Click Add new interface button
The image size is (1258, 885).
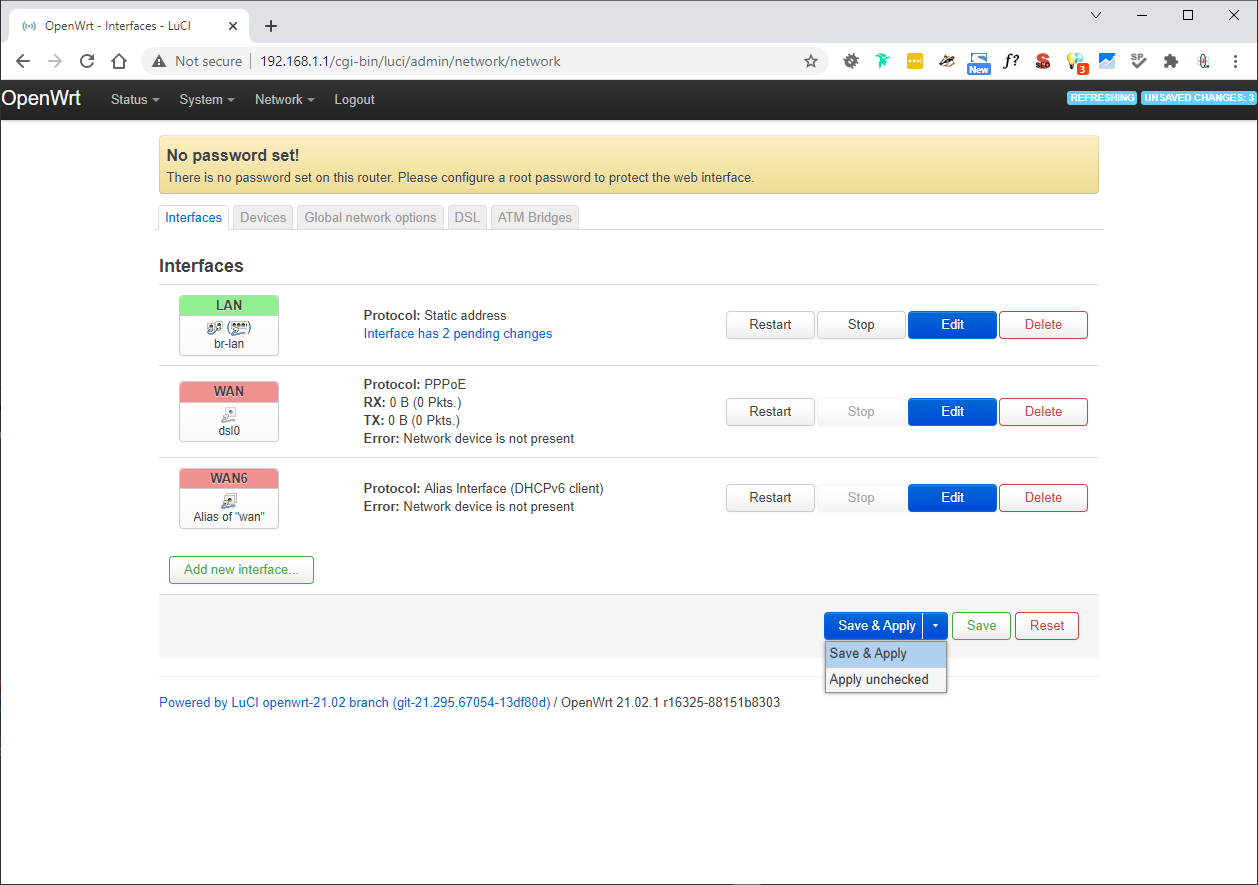[x=241, y=570]
